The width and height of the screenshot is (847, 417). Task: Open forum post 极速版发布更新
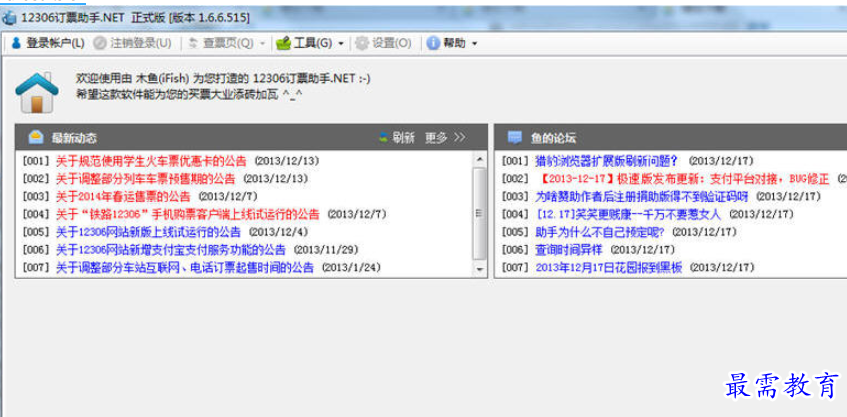(x=684, y=179)
